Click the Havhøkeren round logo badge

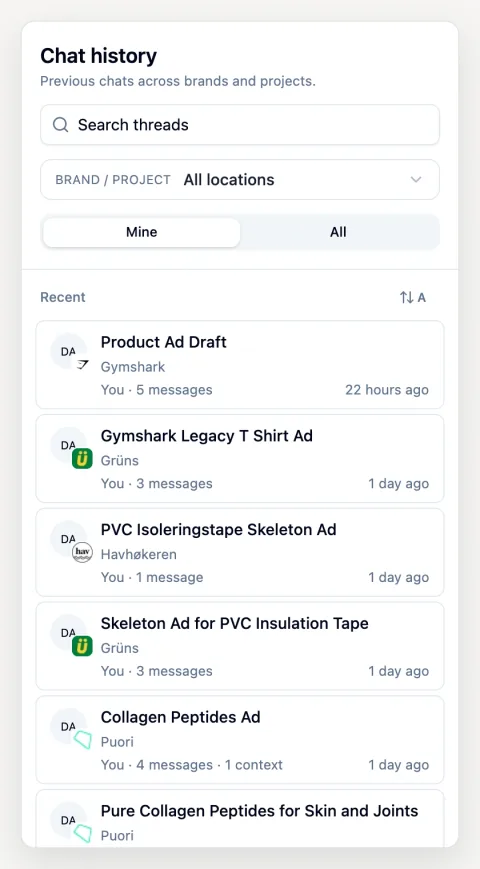[82, 553]
